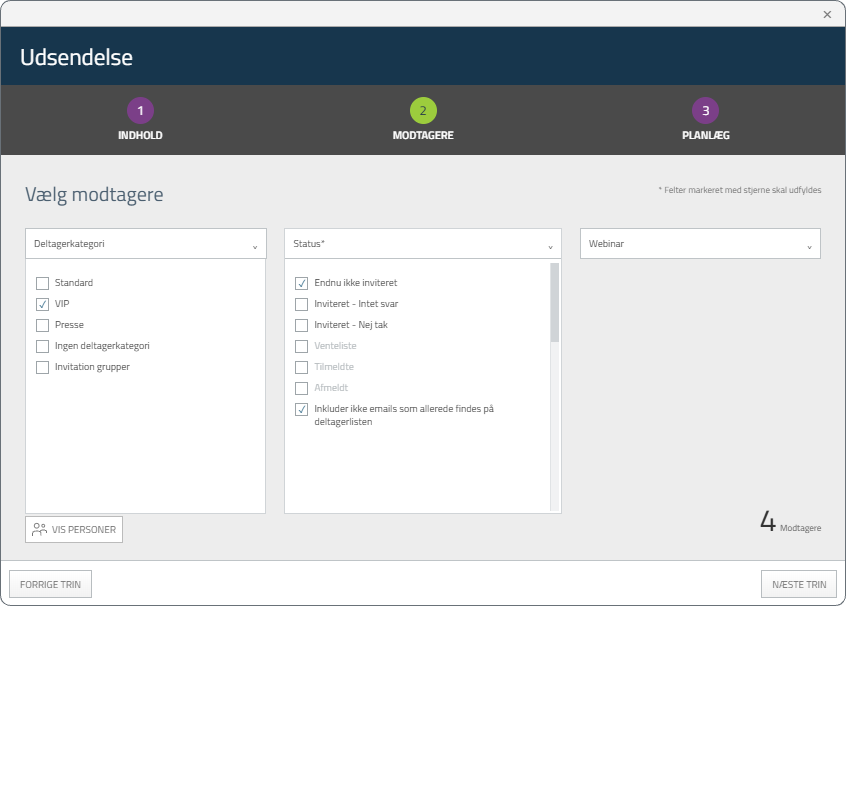Click the required fields note text
Image resolution: width=846 pixels, height=786 pixels.
[740, 190]
